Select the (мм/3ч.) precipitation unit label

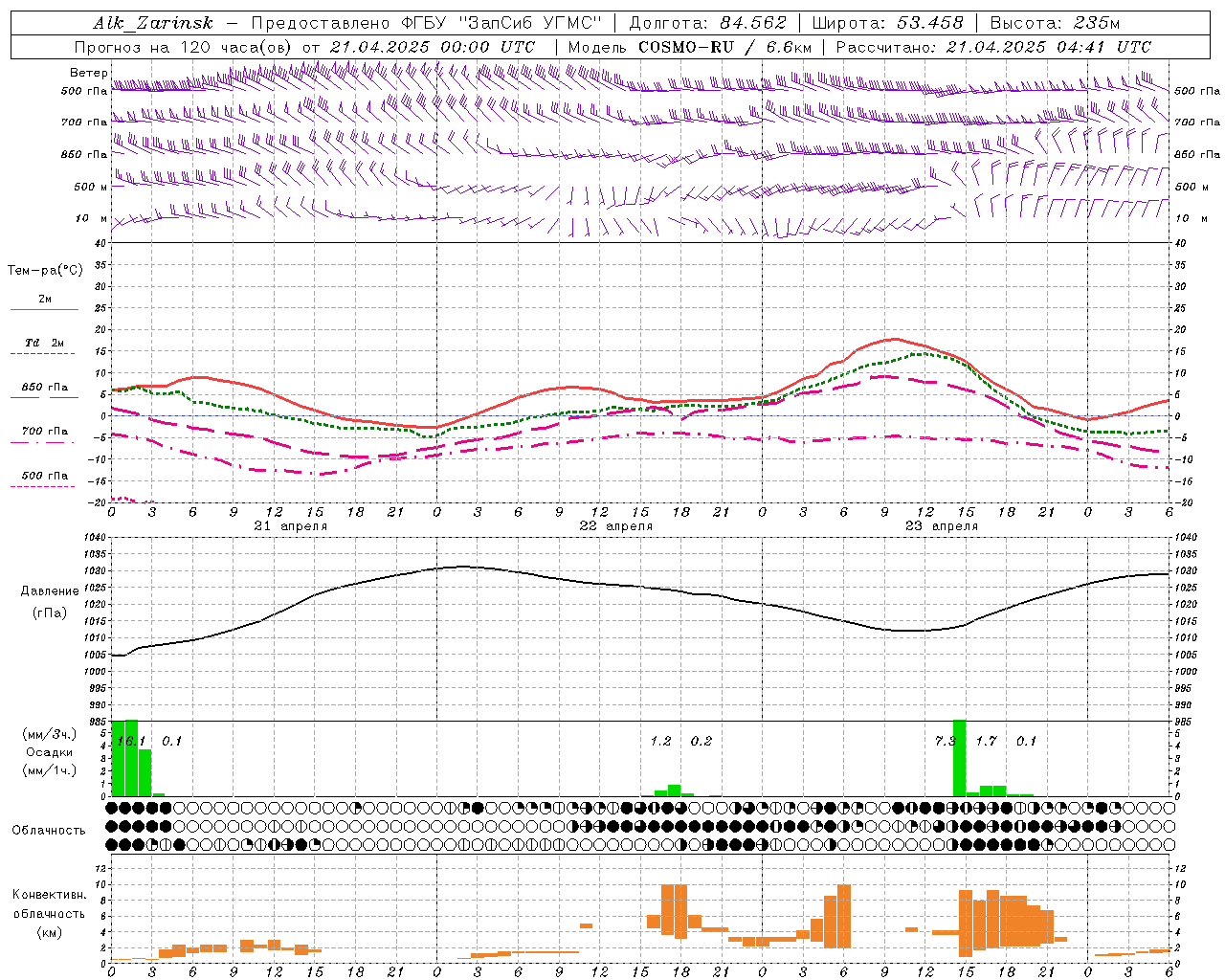pos(50,734)
